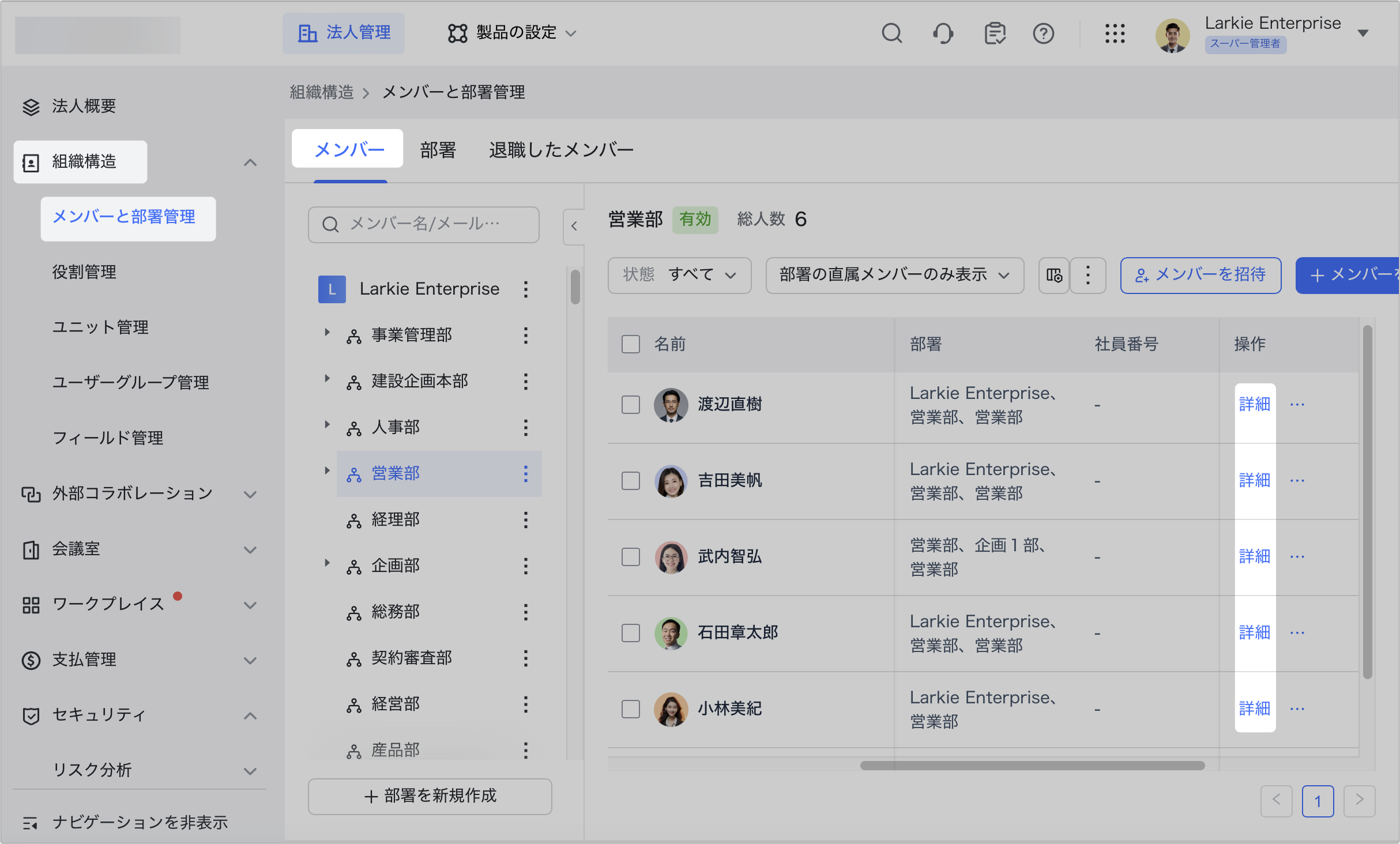Click the メンバーを招待 button
Viewport: 1400px width, 844px height.
click(1200, 276)
